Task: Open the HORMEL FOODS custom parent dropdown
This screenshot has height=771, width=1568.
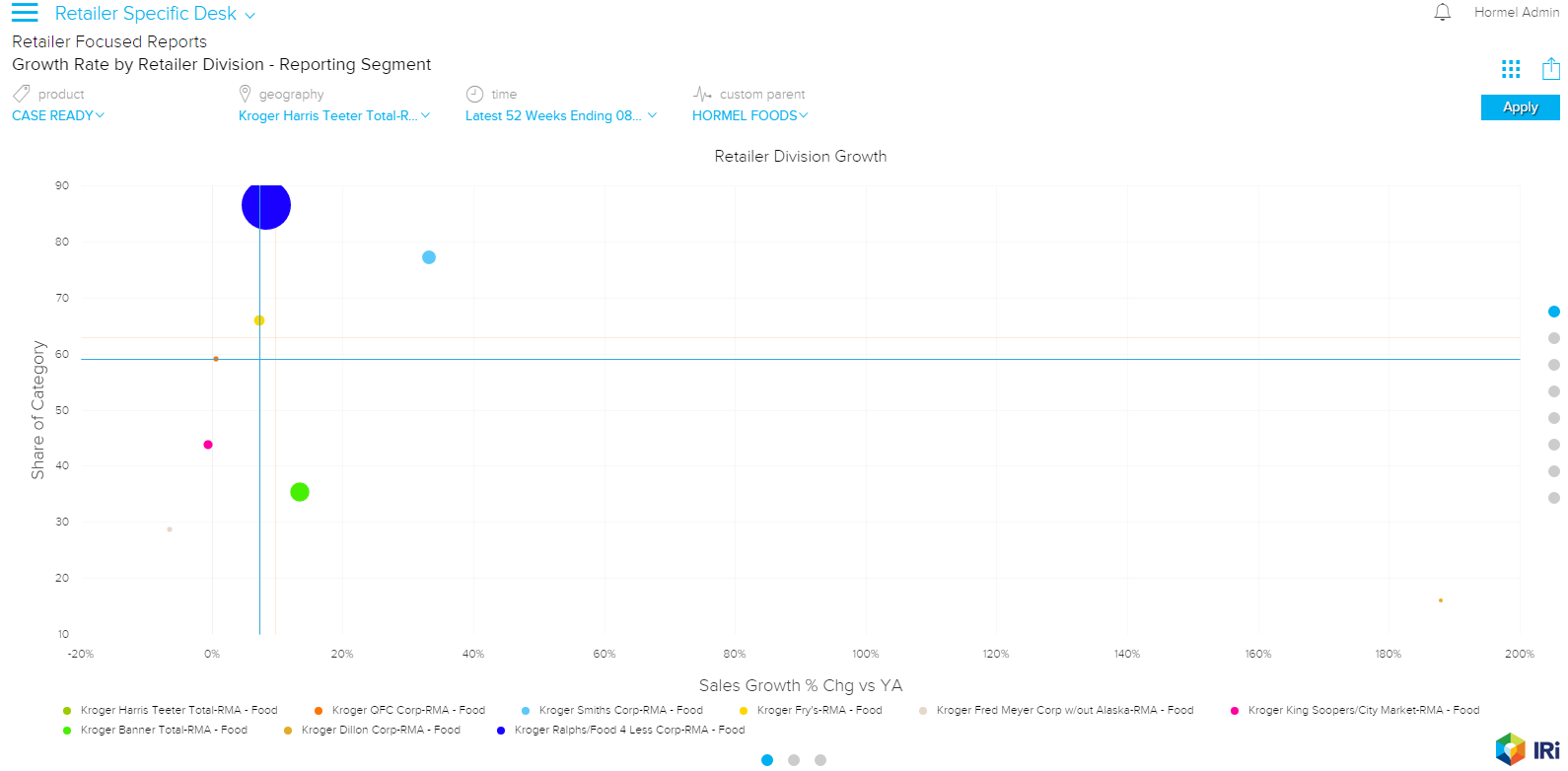Action: (749, 115)
